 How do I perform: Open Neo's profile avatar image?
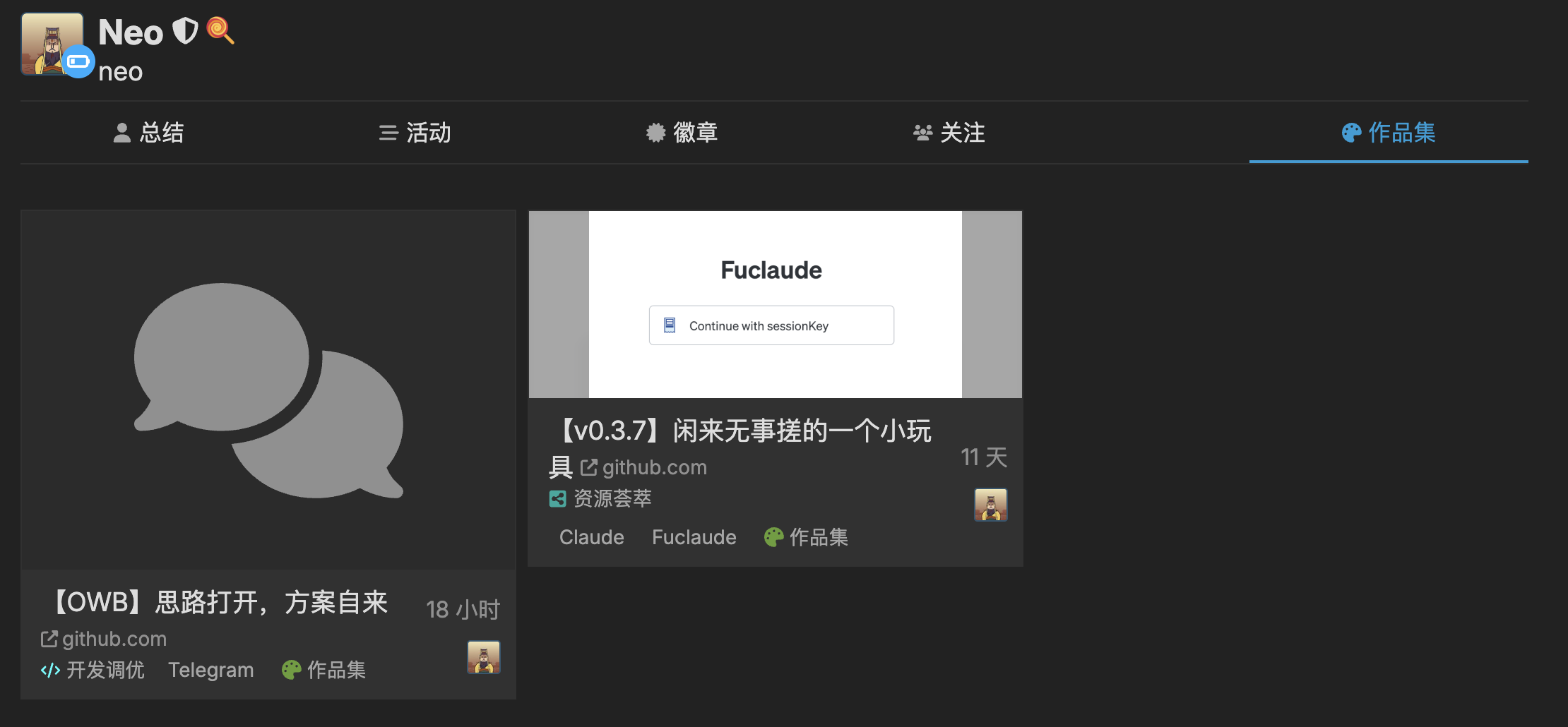coord(52,44)
